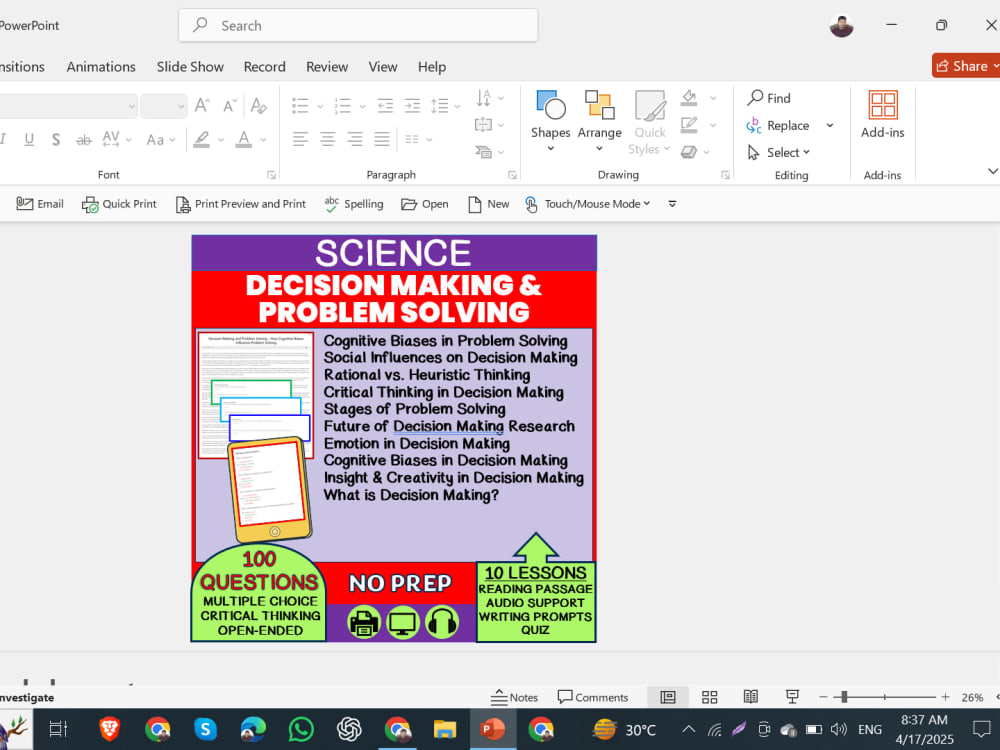Open the font color dropdown arrow

point(263,139)
